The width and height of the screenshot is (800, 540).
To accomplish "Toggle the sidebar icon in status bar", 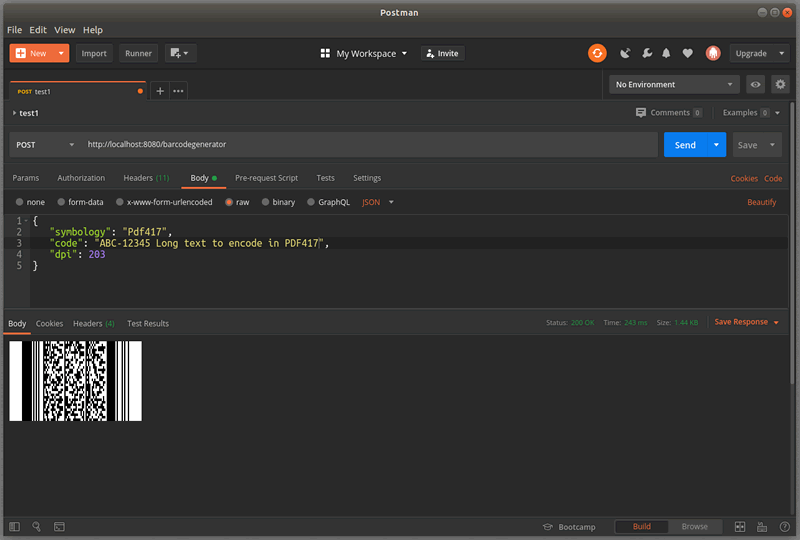I will pos(14,526).
